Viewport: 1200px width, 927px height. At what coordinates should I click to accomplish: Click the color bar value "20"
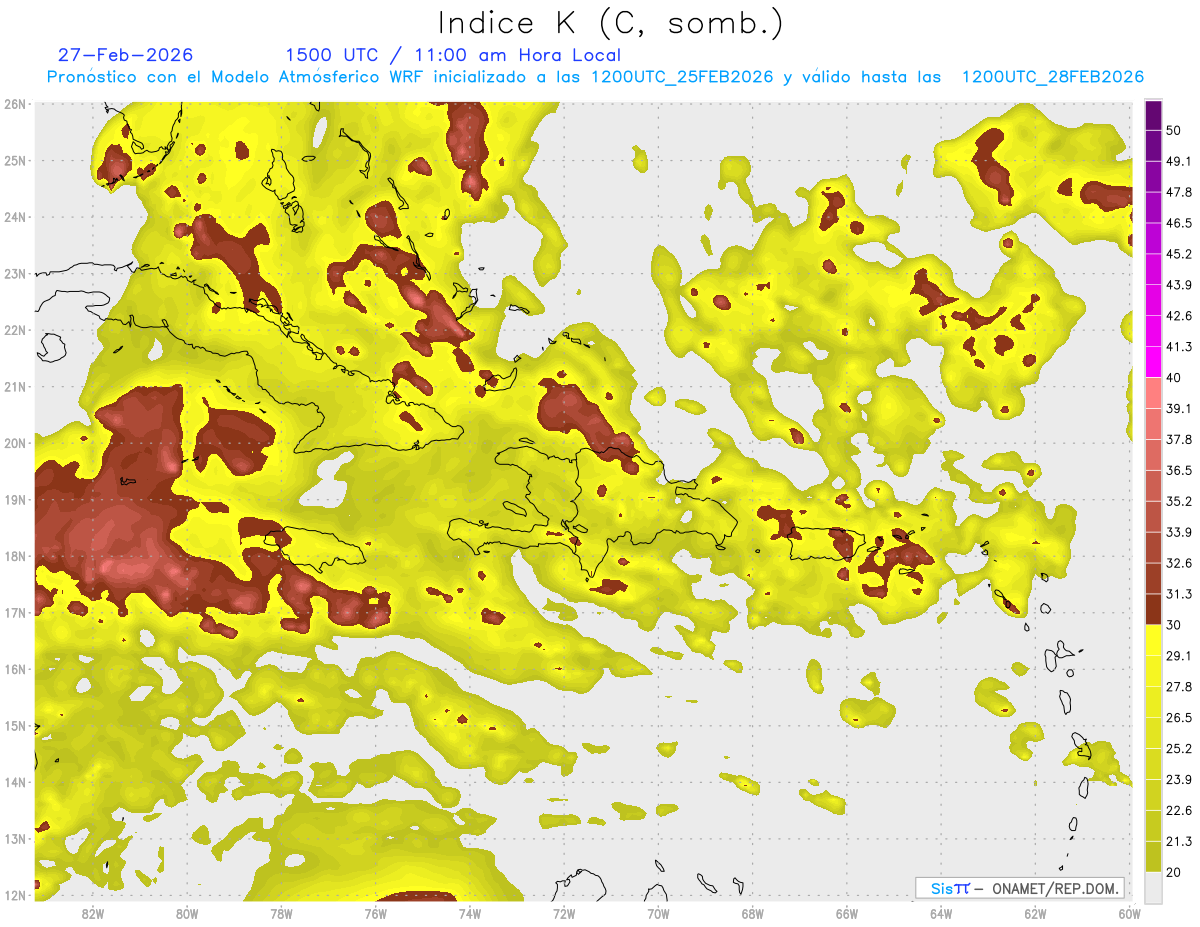(1174, 873)
